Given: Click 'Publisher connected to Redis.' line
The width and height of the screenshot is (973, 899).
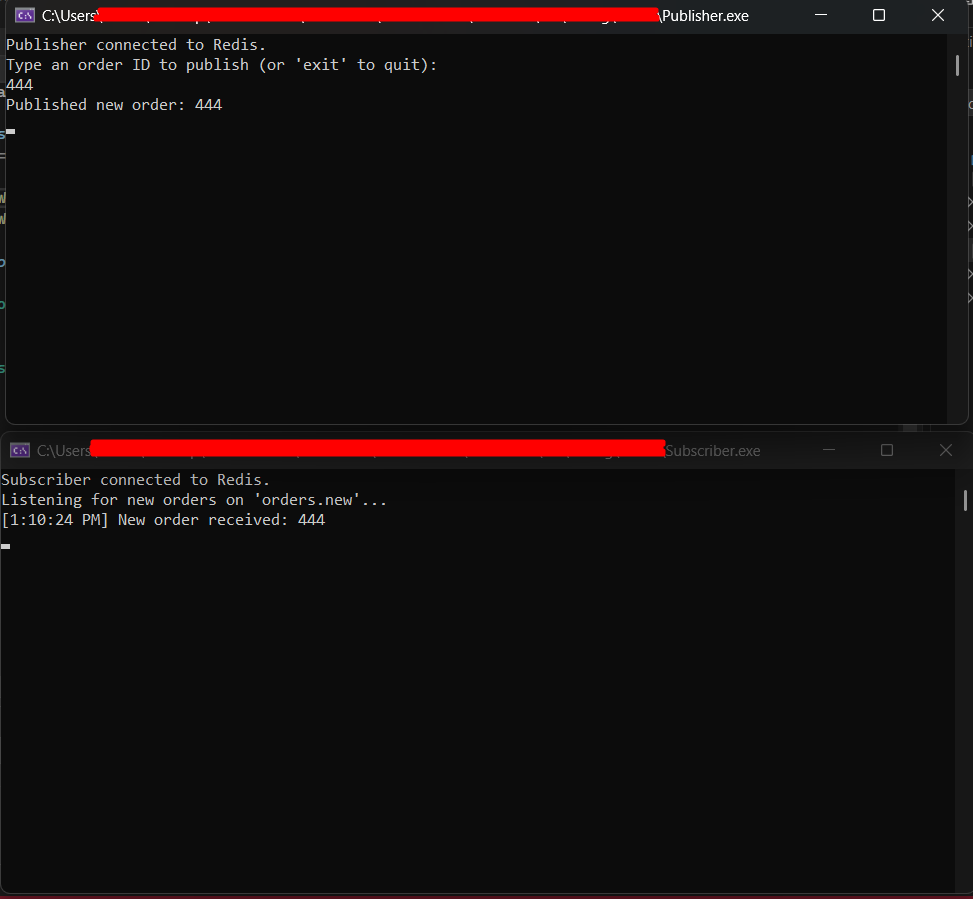Looking at the screenshot, I should (136, 45).
